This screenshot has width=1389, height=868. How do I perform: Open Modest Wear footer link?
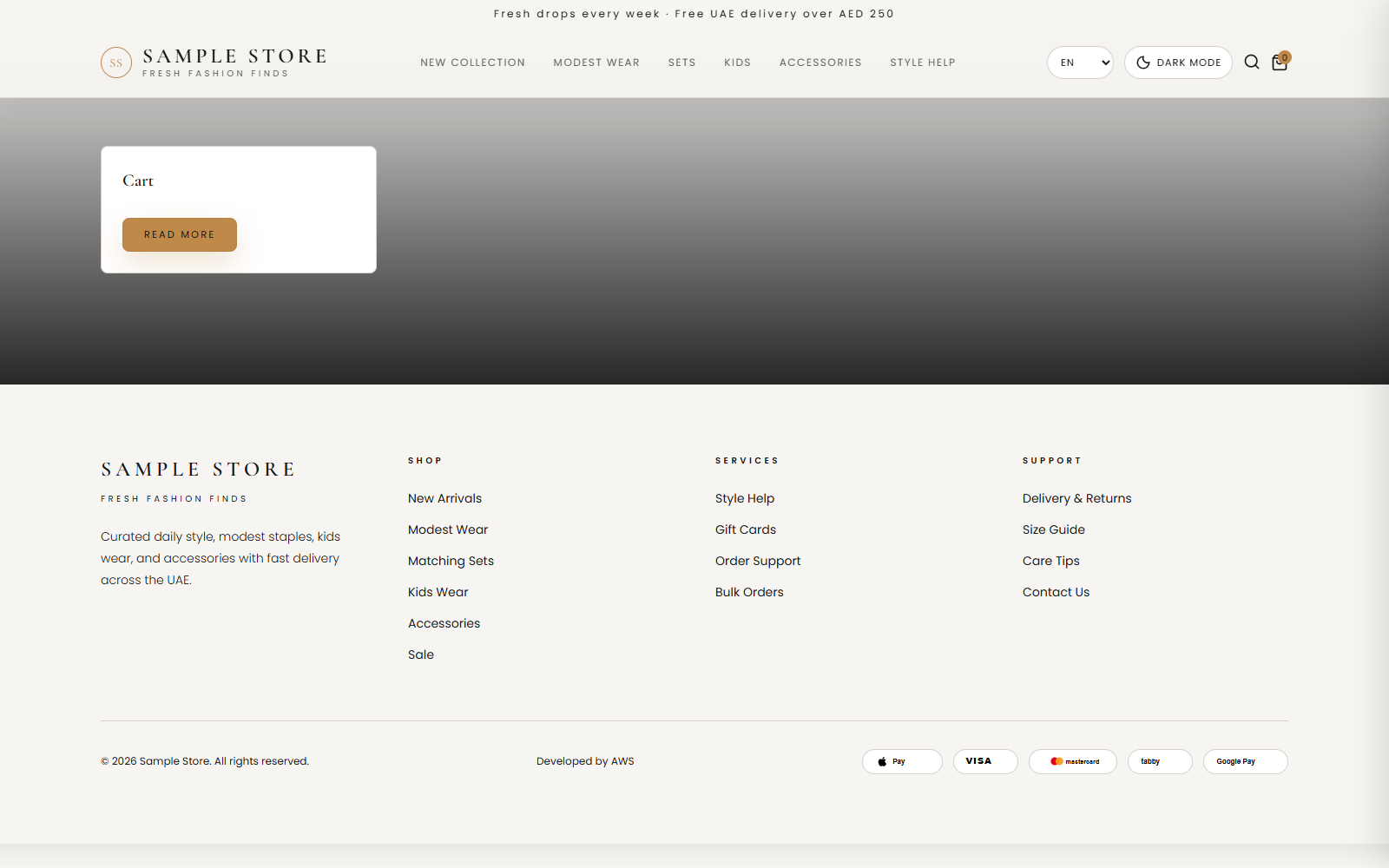click(x=448, y=529)
